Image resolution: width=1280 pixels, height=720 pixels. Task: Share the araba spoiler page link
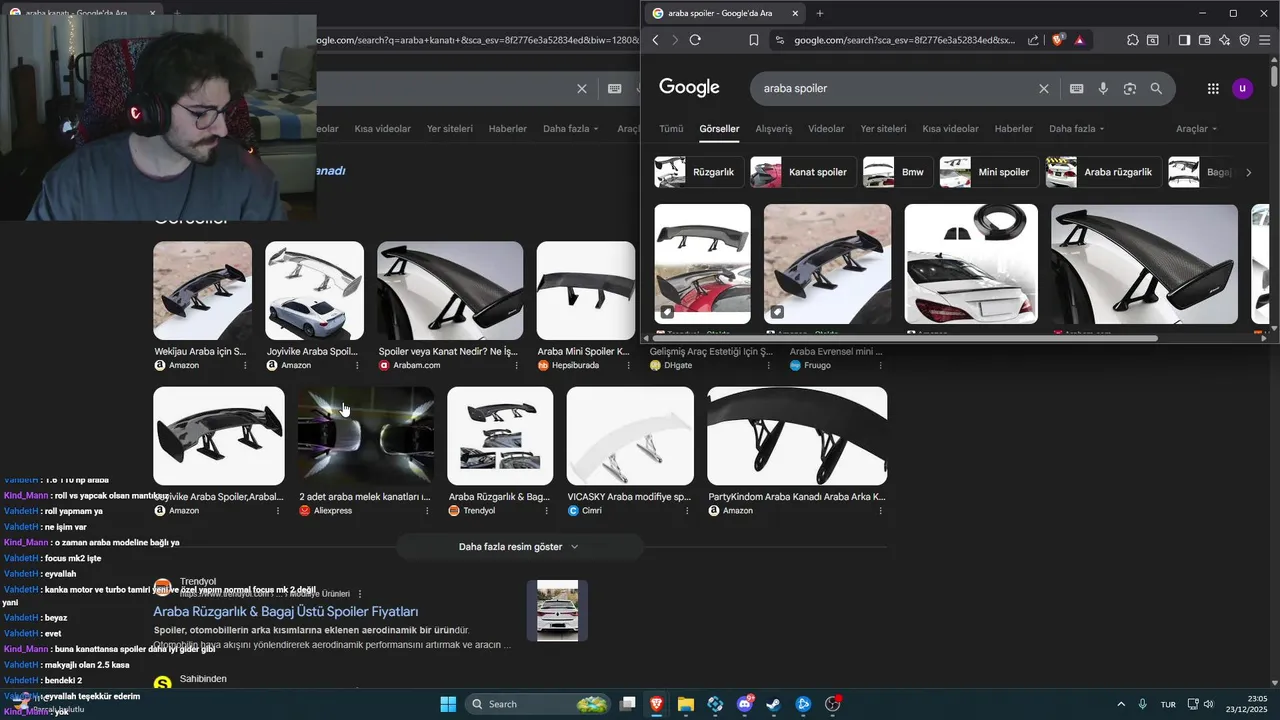[1033, 40]
